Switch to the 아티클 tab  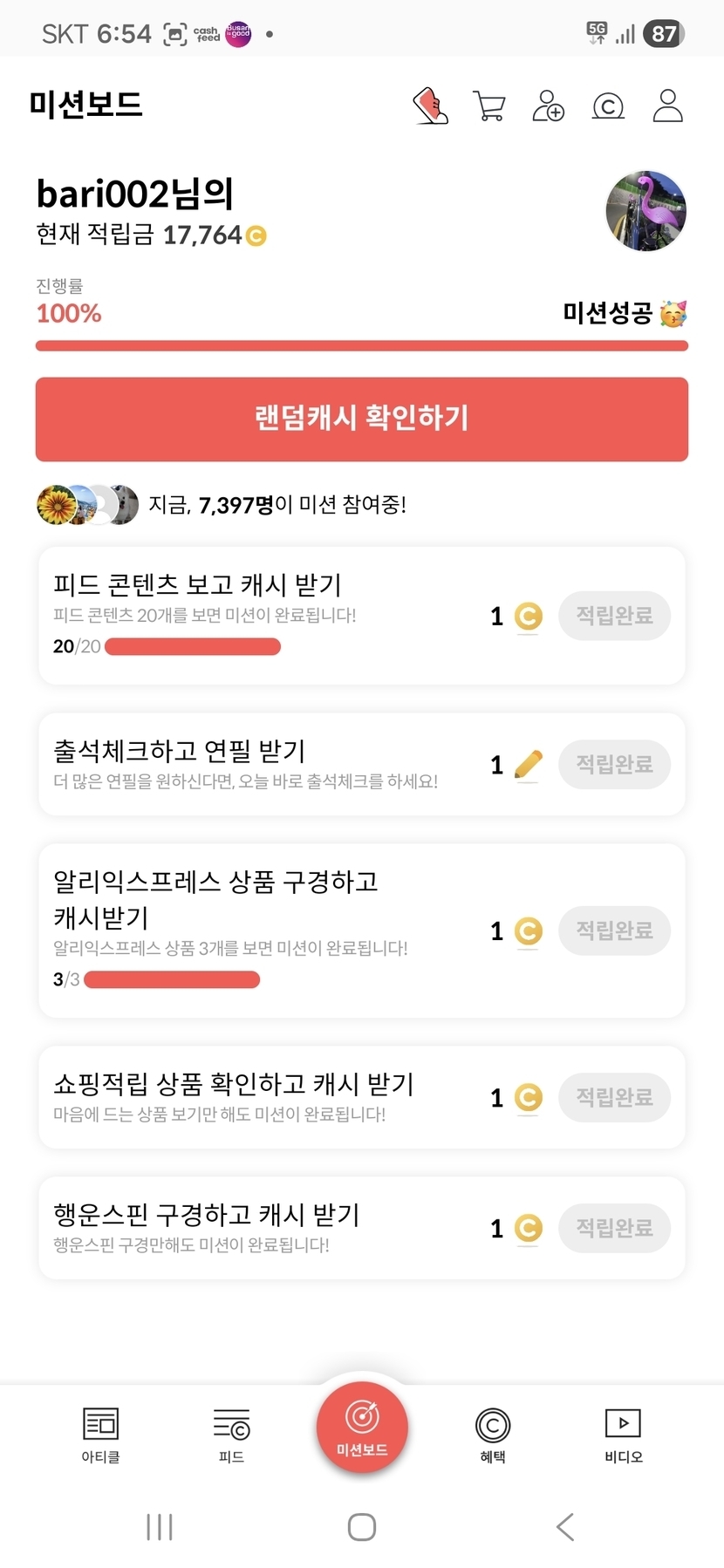click(100, 1435)
